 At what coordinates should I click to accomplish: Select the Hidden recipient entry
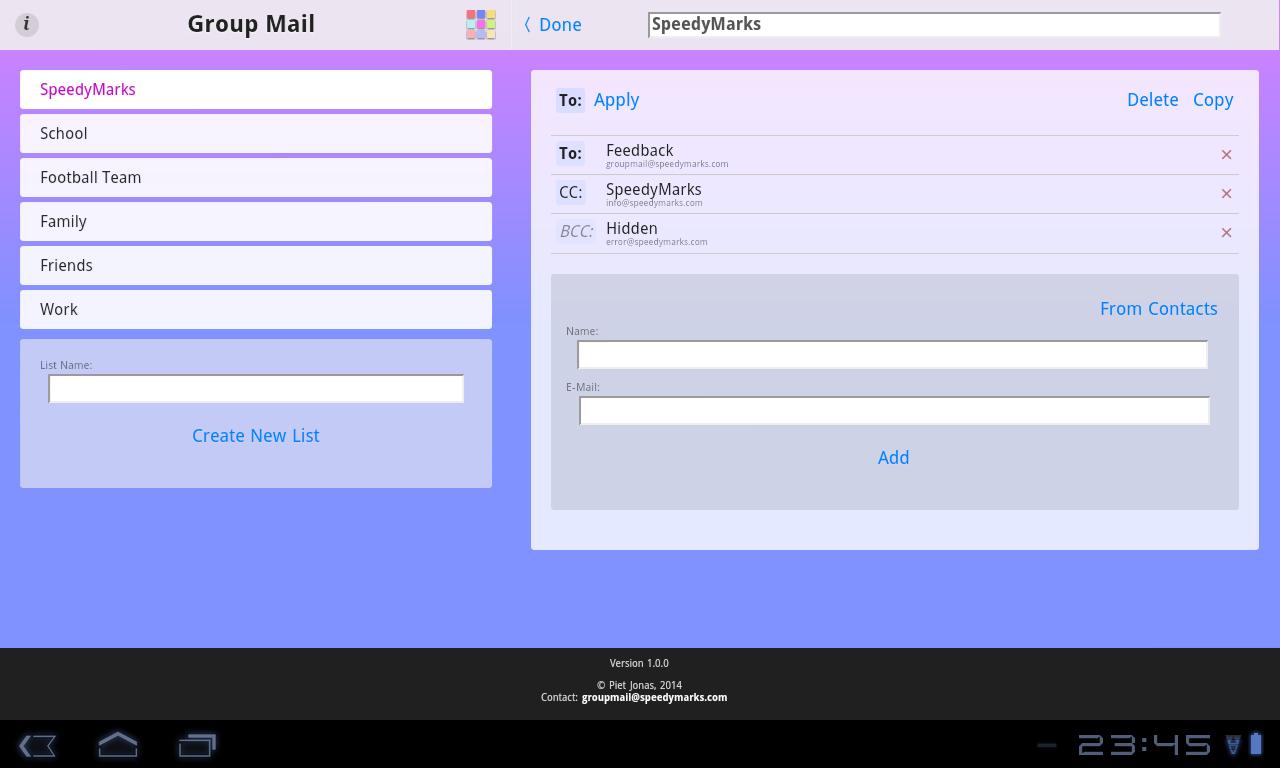pyautogui.click(x=895, y=233)
